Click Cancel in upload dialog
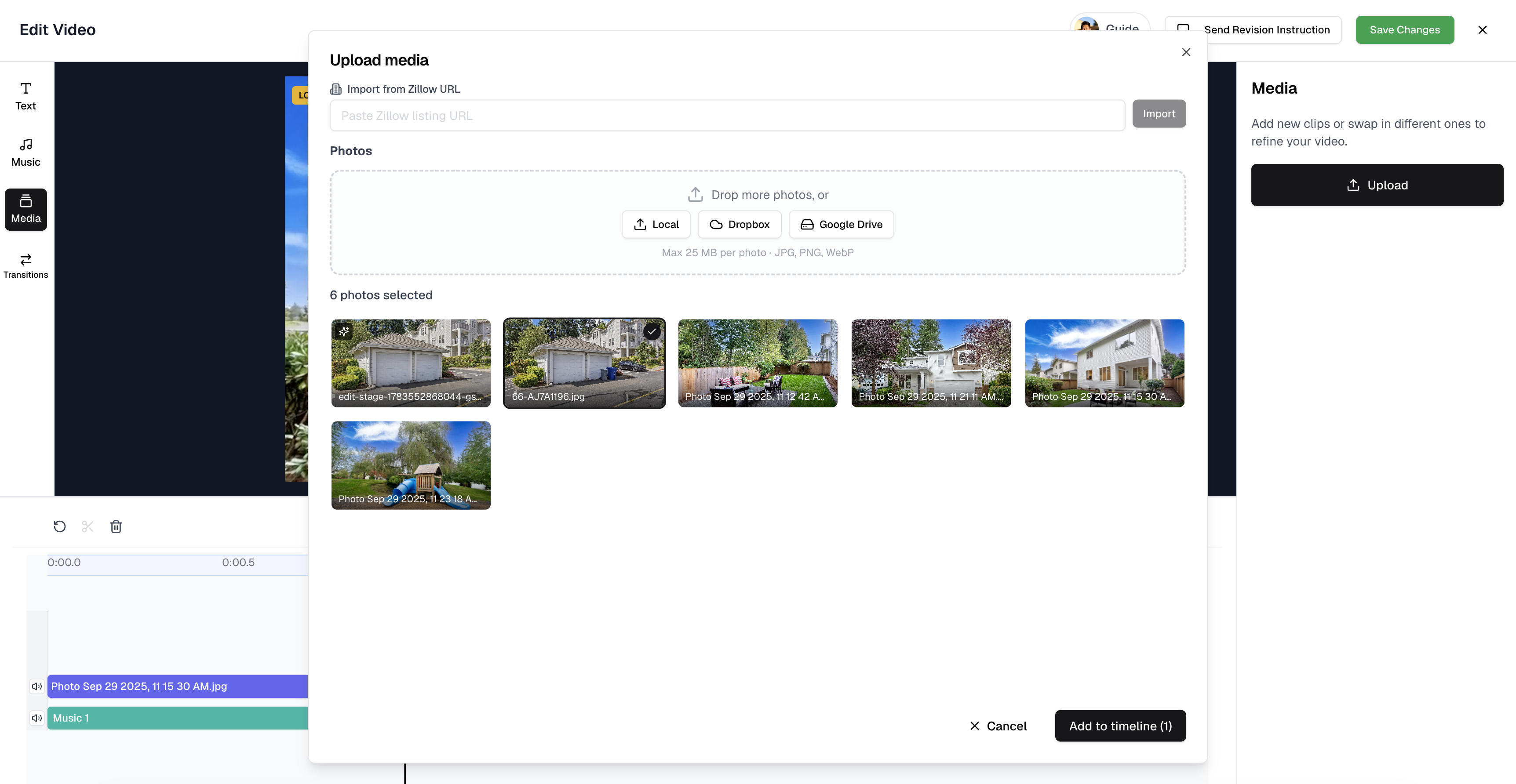The height and width of the screenshot is (784, 1516). tap(998, 726)
